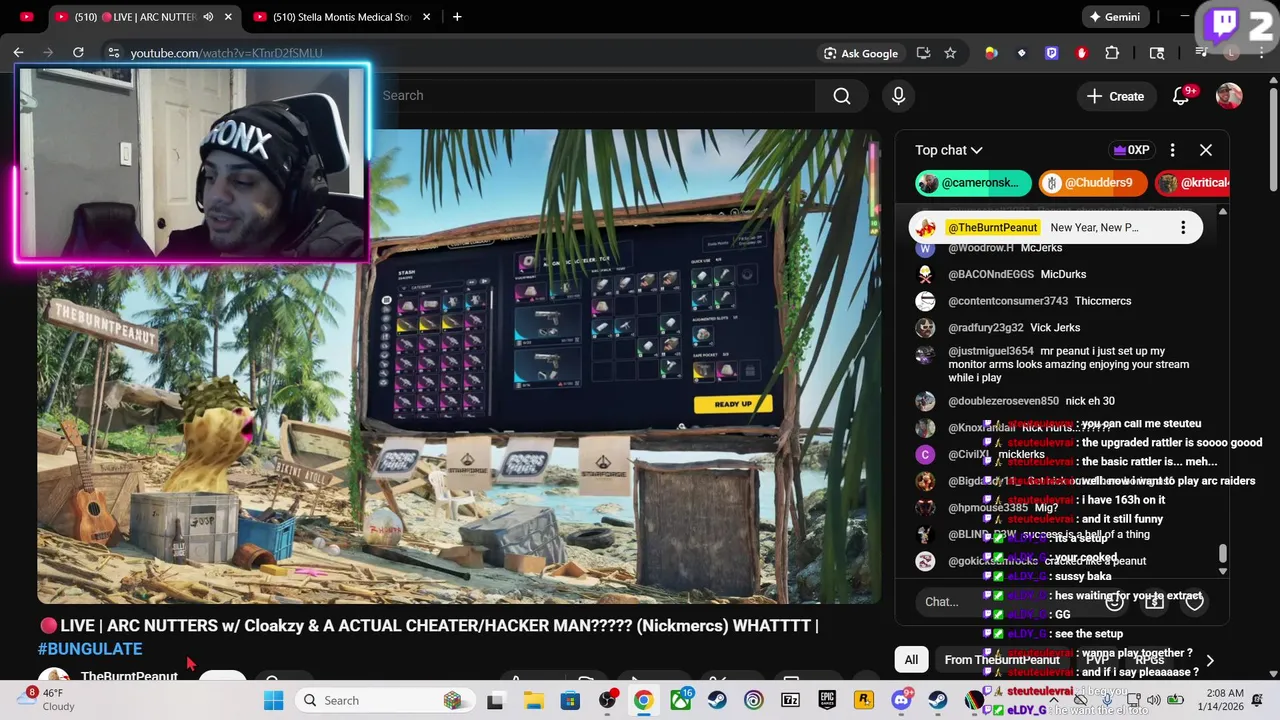Screen dimensions: 1280x720
Task: Click the install app icon in the address bar
Action: [x=923, y=53]
